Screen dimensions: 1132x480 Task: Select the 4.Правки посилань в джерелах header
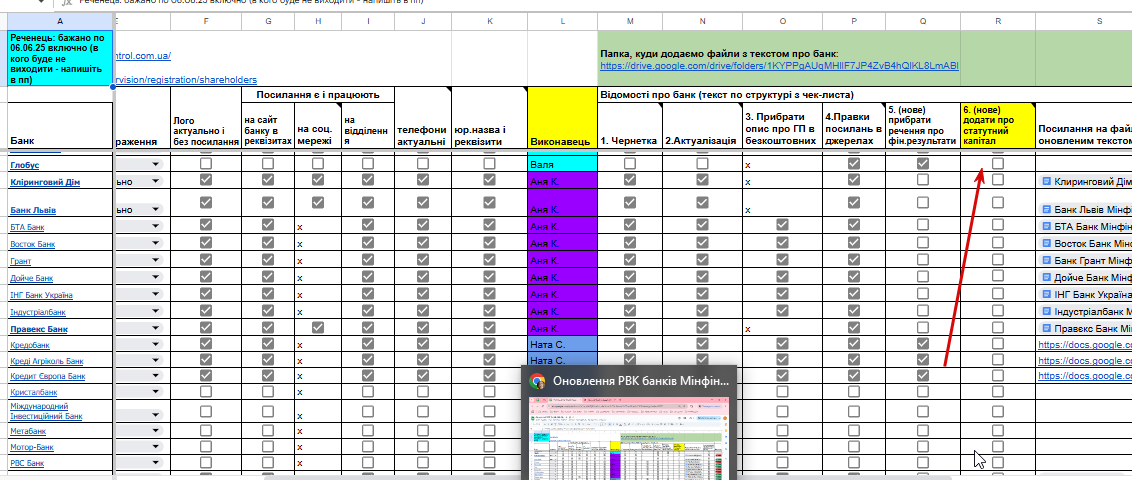[x=853, y=126]
